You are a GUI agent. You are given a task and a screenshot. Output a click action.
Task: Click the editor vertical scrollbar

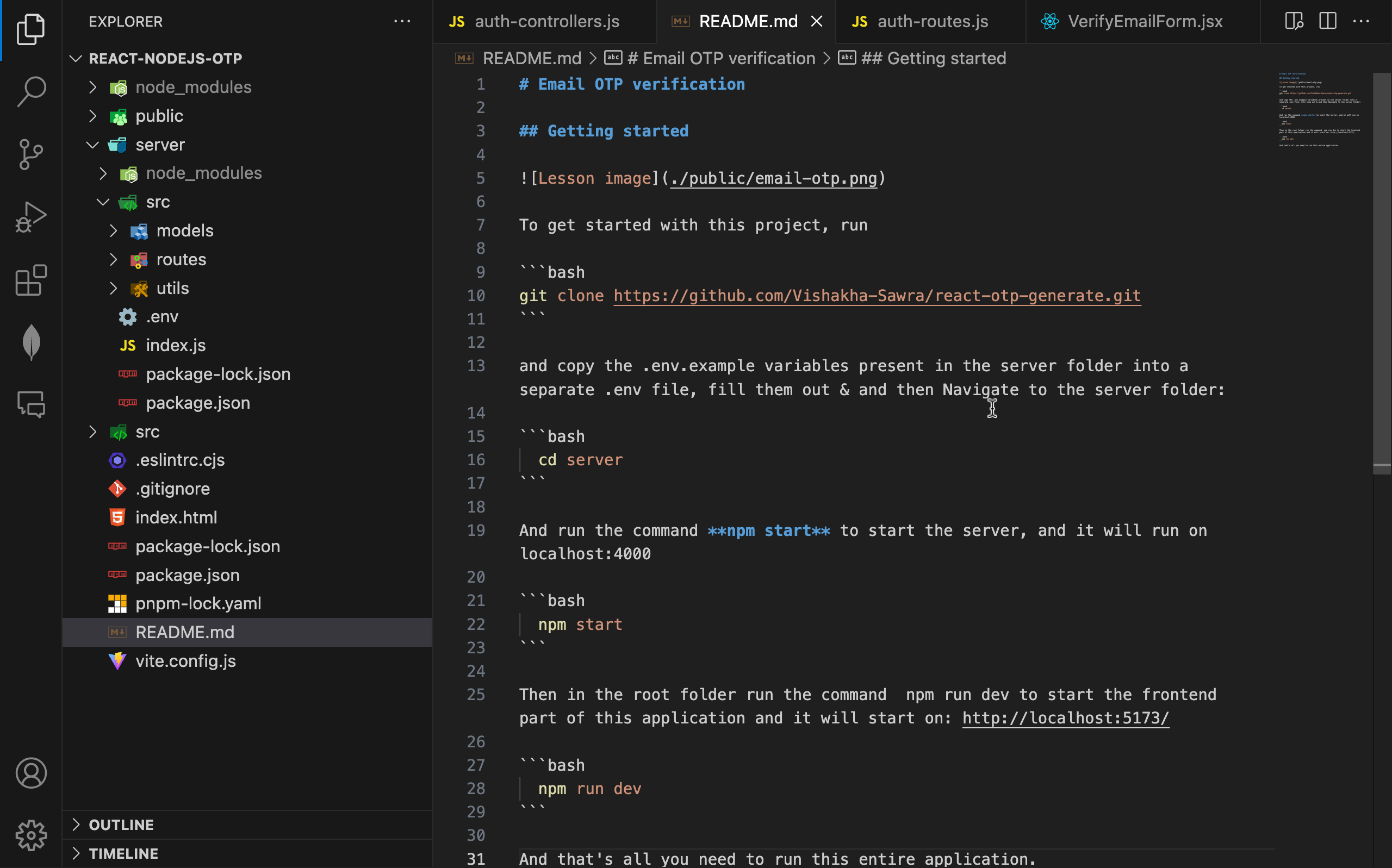(1381, 270)
